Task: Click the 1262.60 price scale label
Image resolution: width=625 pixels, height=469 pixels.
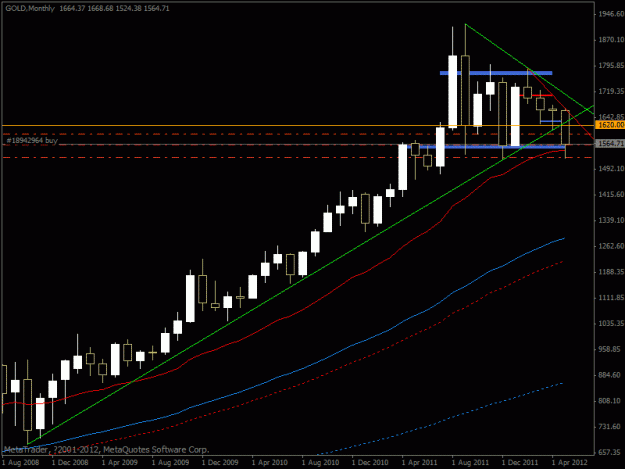Action: click(611, 246)
